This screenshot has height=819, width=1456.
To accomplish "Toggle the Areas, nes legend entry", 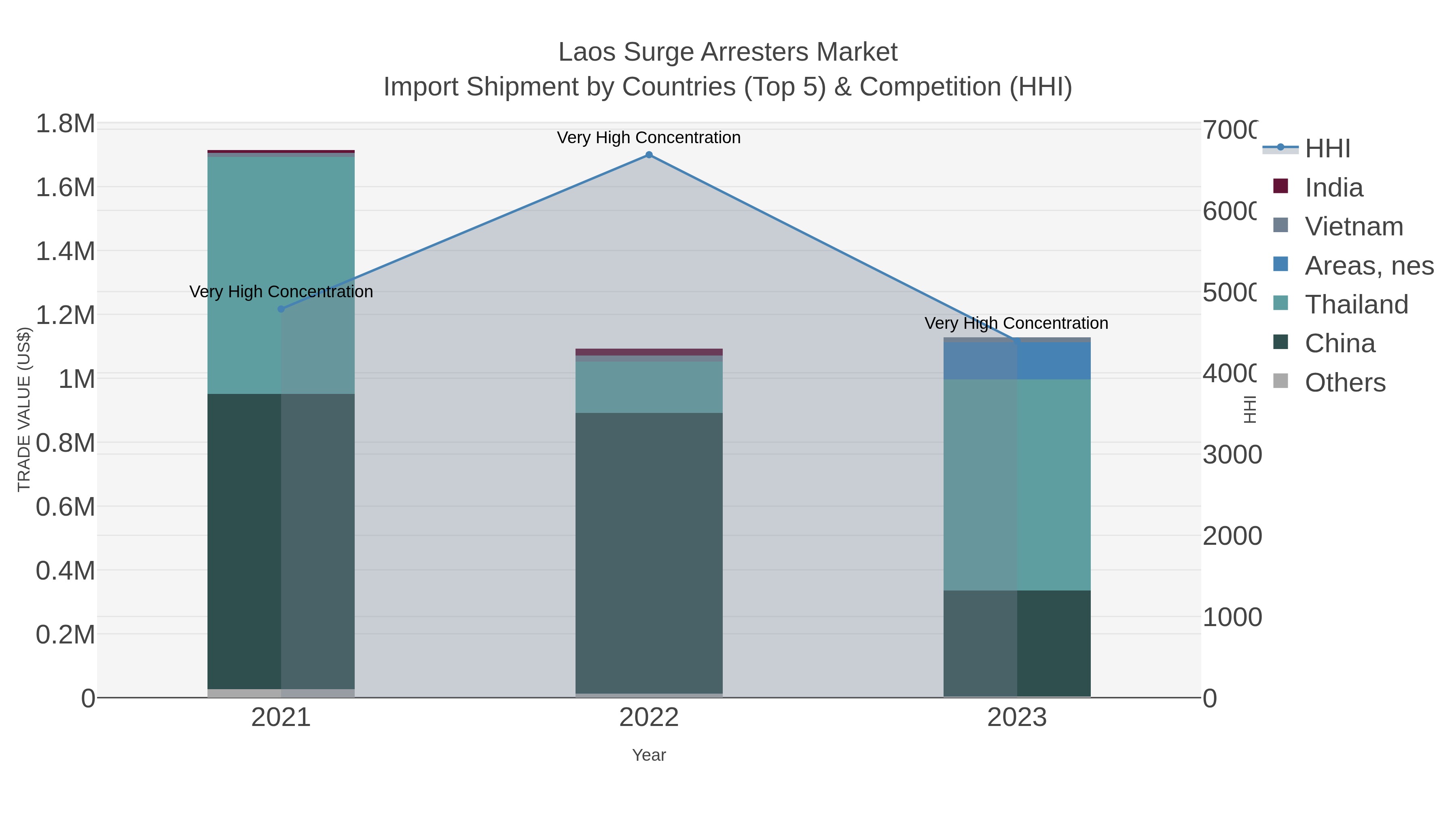I will [x=1353, y=265].
